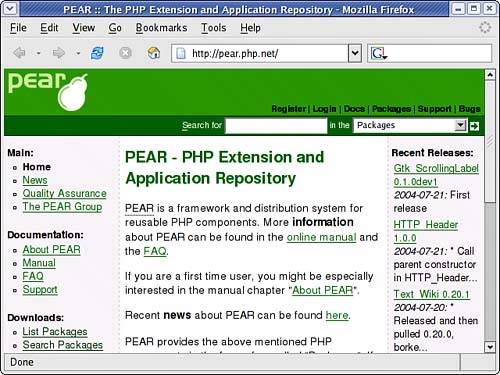Open the window menu button in title bar
500x375 pixels.
click(x=10, y=8)
